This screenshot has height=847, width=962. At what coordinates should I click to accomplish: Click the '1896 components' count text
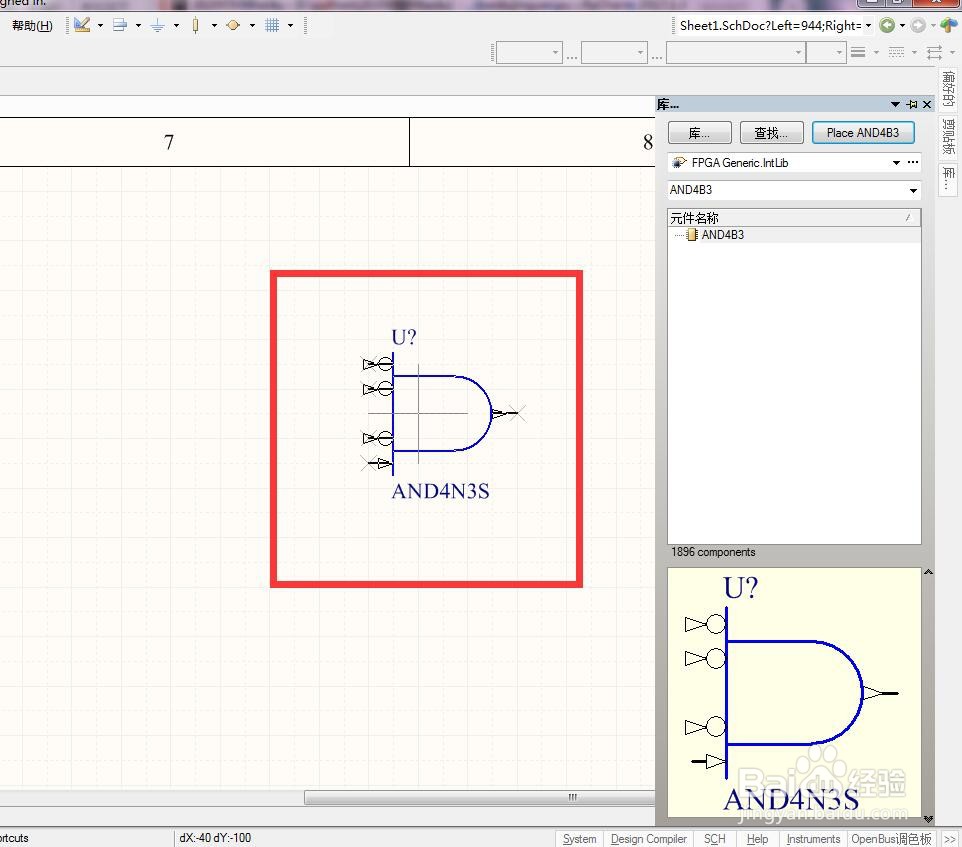point(713,552)
